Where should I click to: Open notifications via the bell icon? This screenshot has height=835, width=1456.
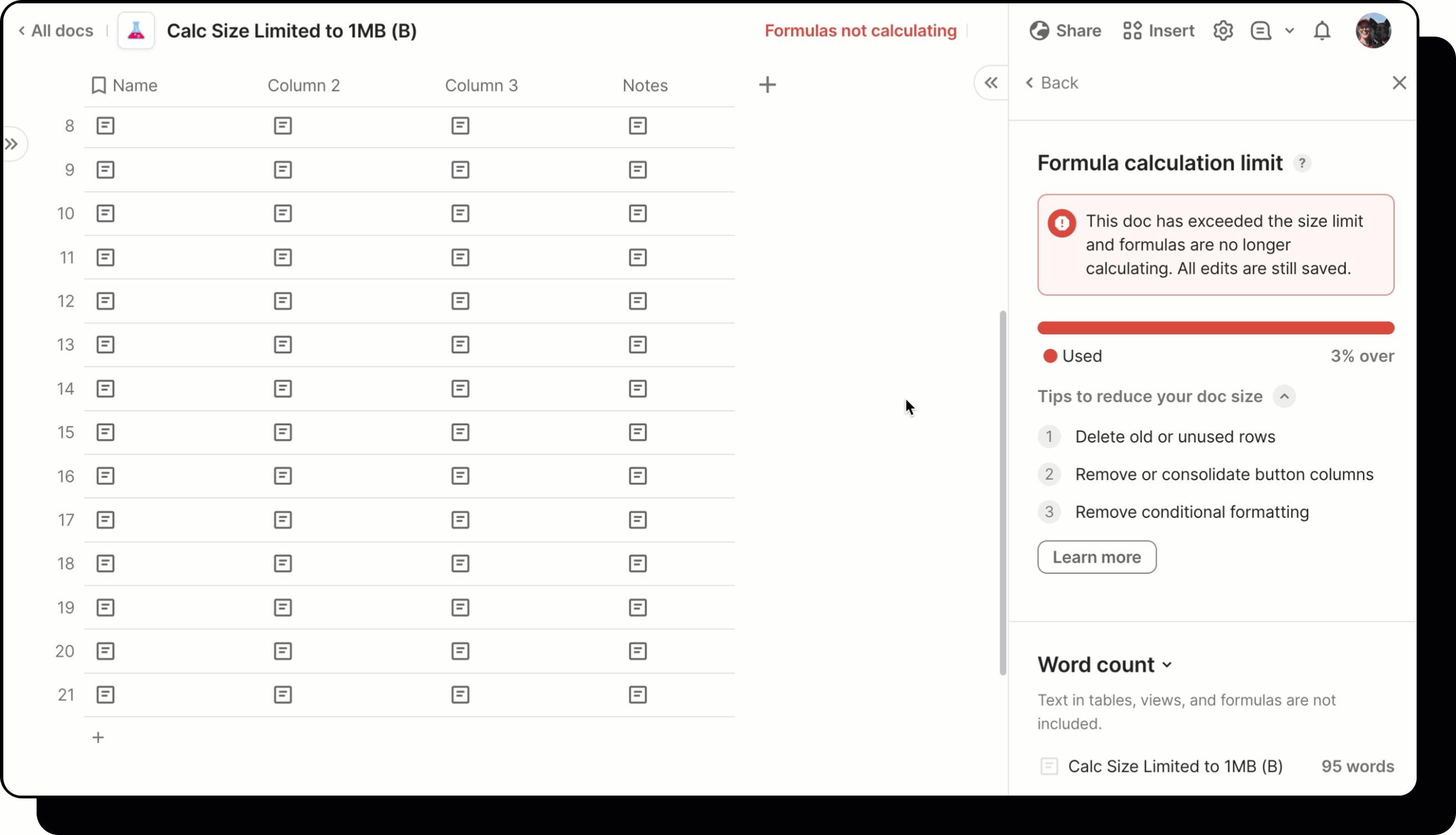coord(1321,30)
